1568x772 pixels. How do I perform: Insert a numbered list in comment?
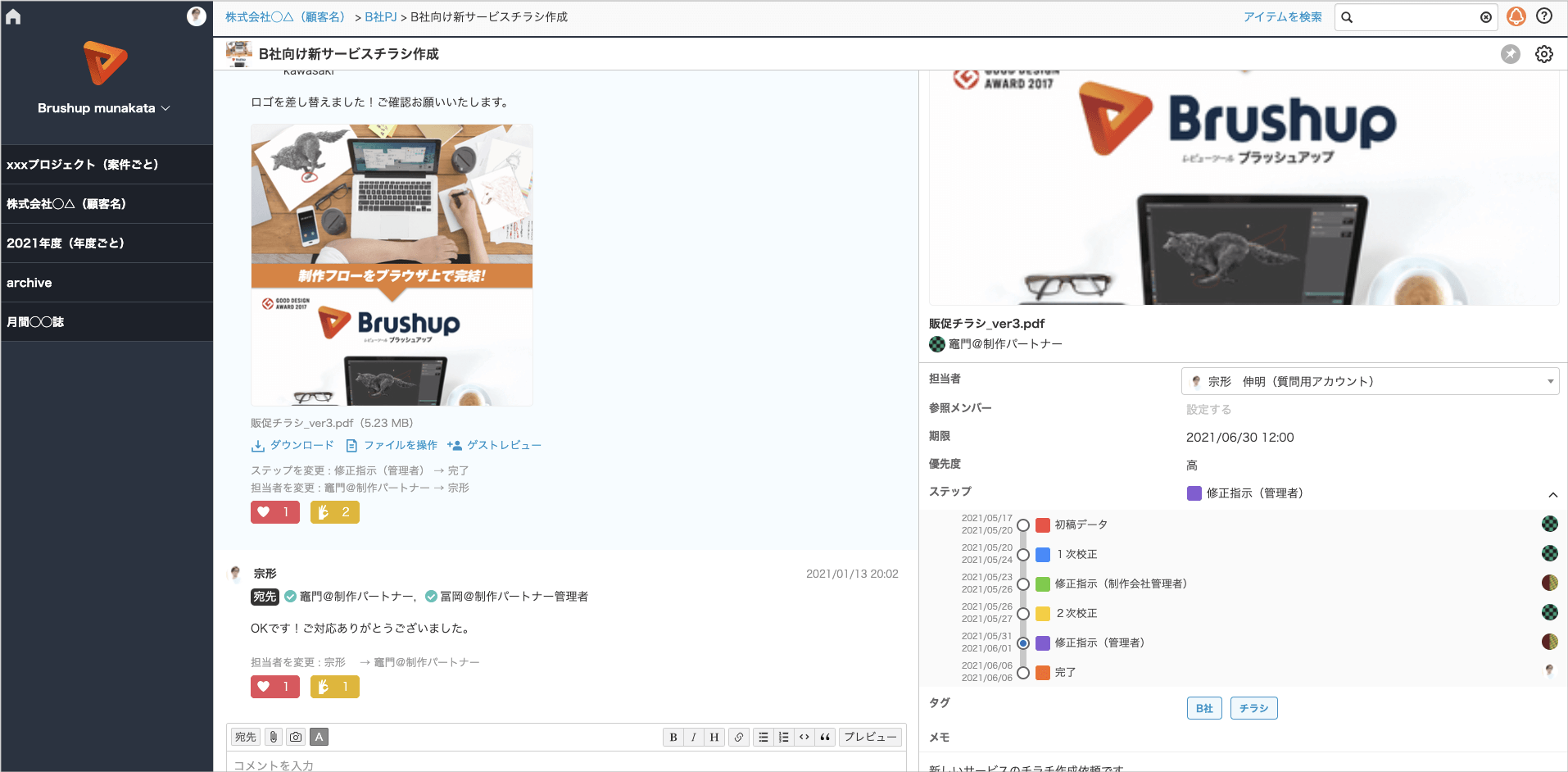tap(784, 737)
